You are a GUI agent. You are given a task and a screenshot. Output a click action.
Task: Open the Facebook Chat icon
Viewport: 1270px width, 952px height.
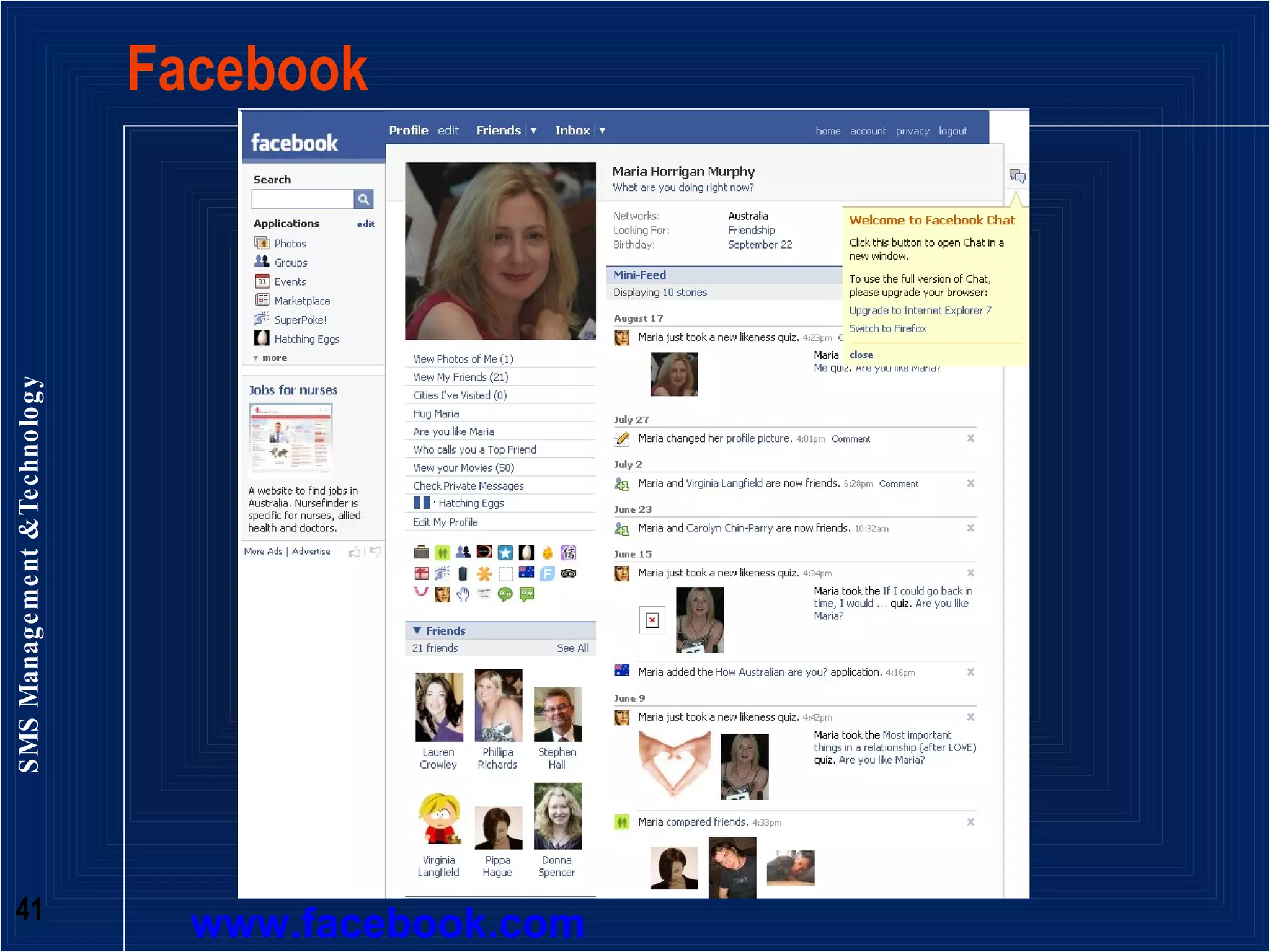(x=1017, y=176)
